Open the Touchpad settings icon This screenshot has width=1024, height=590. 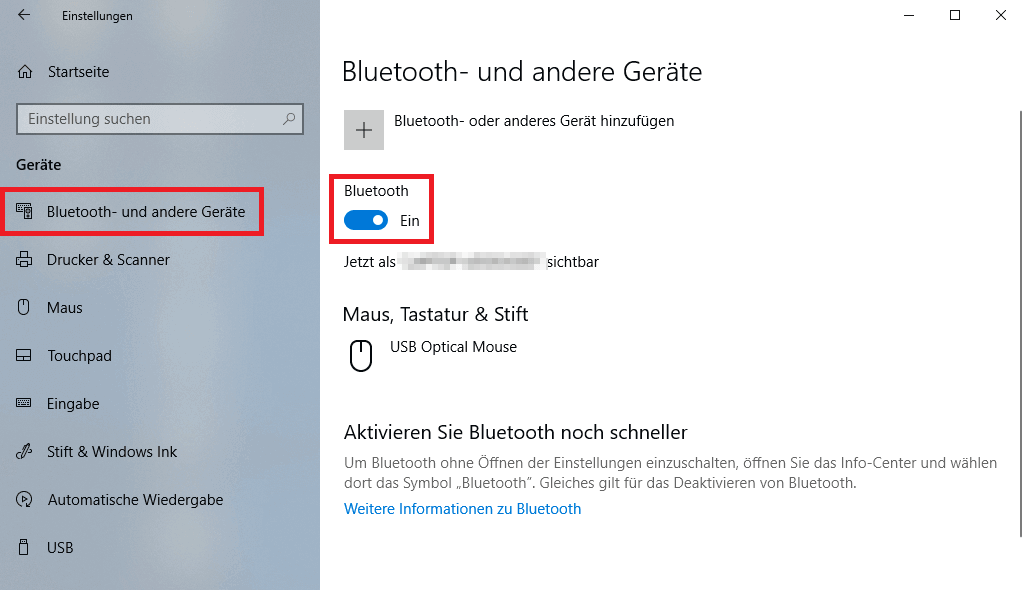[22, 356]
